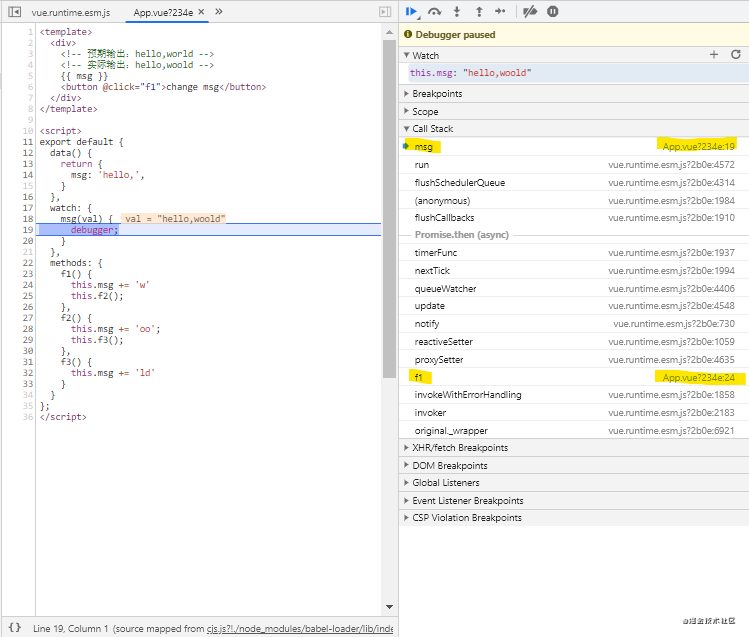Expand the Breakpoints section
The width and height of the screenshot is (749, 637).
pos(437,94)
